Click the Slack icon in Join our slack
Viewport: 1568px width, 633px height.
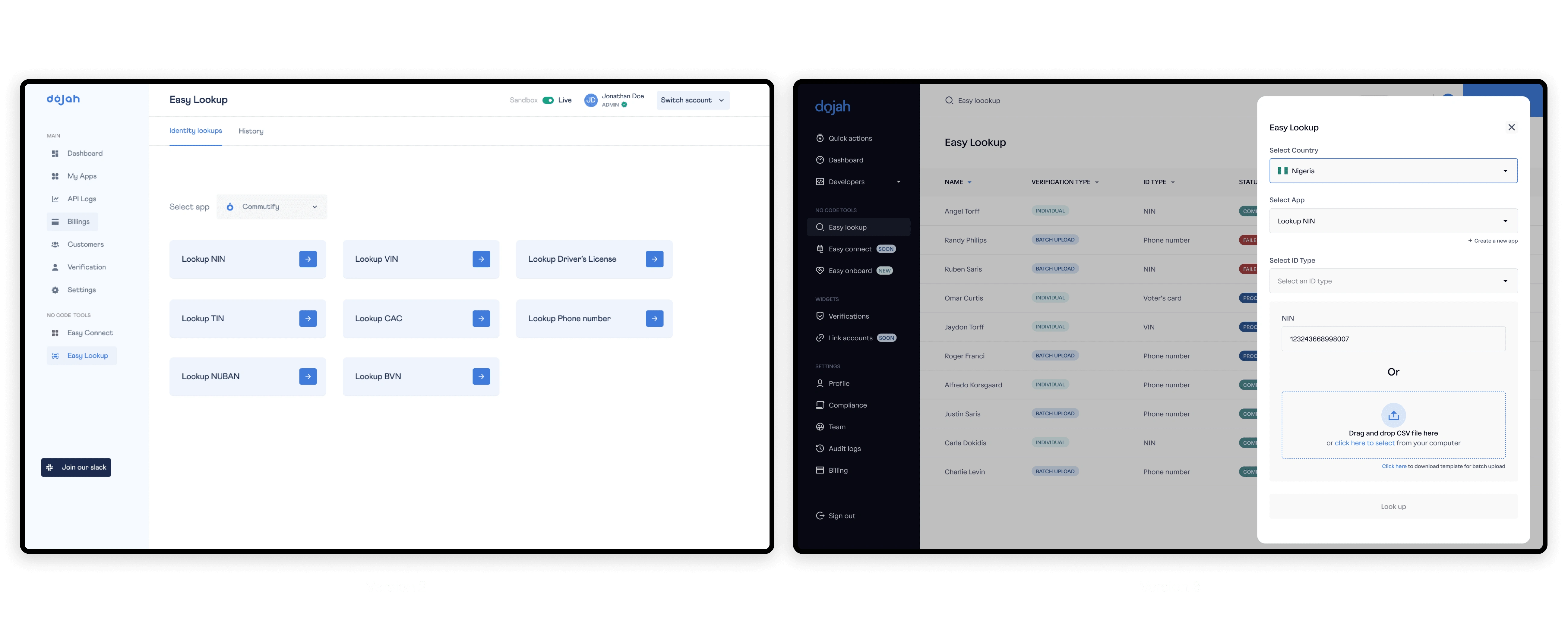pyautogui.click(x=50, y=468)
